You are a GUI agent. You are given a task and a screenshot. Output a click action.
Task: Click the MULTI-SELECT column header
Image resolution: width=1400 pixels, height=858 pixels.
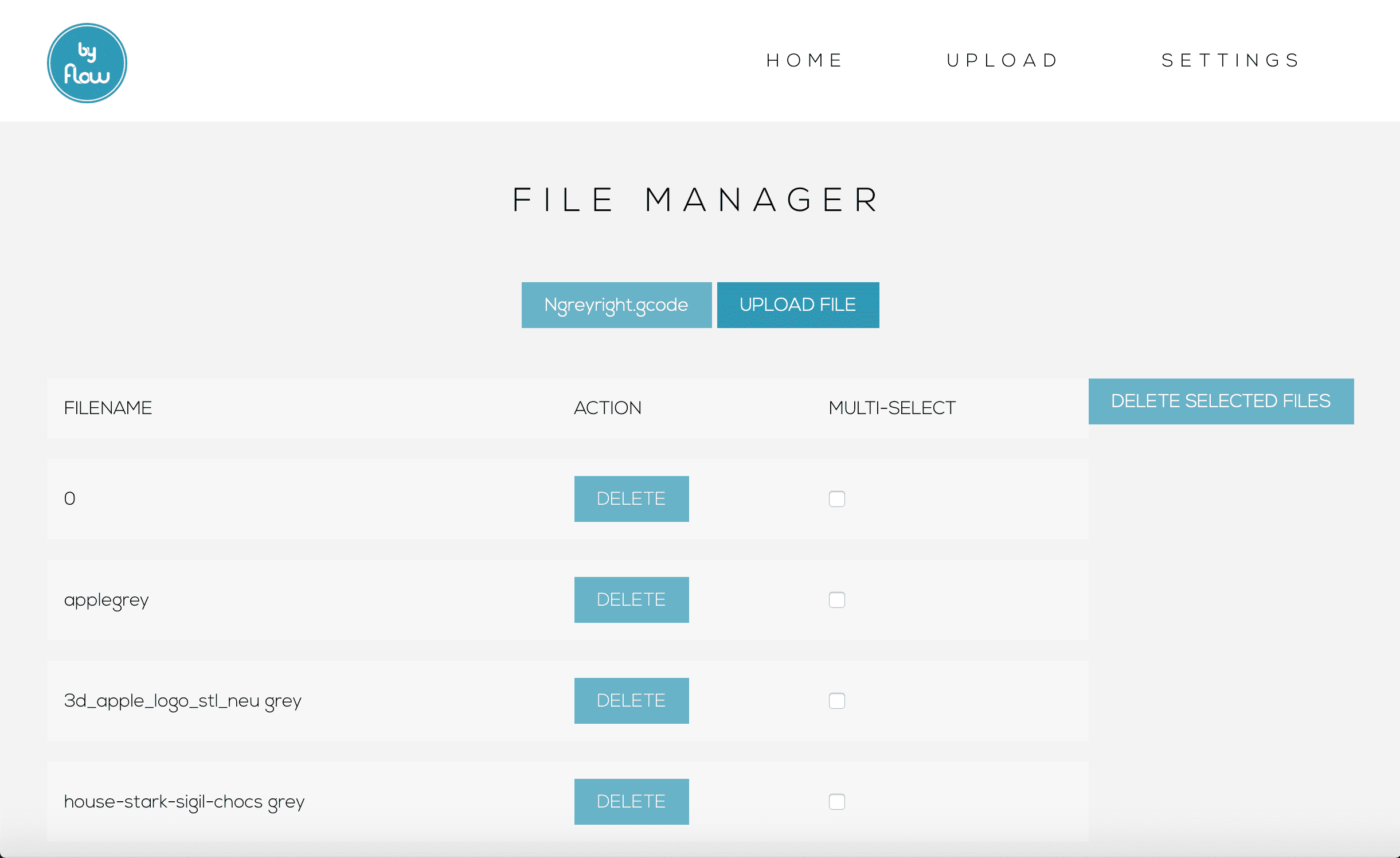pos(891,408)
